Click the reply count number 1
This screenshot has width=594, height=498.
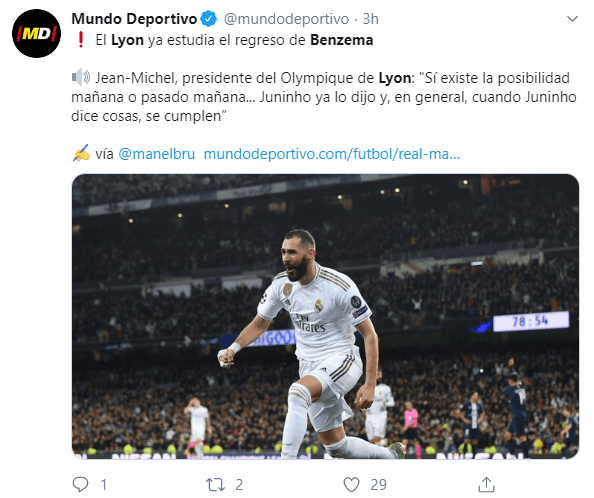[x=104, y=485]
